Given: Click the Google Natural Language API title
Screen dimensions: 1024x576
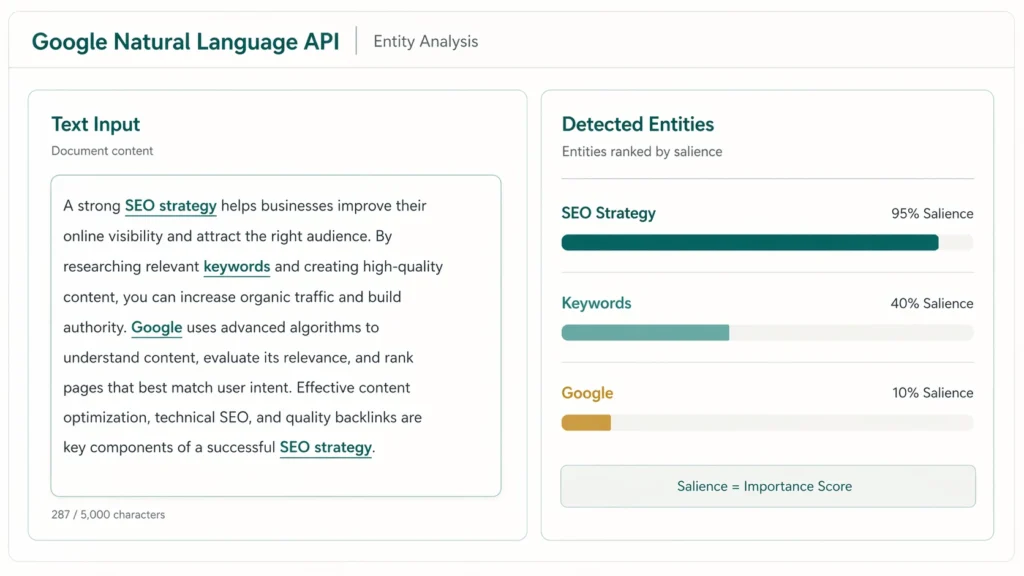Looking at the screenshot, I should 185,42.
